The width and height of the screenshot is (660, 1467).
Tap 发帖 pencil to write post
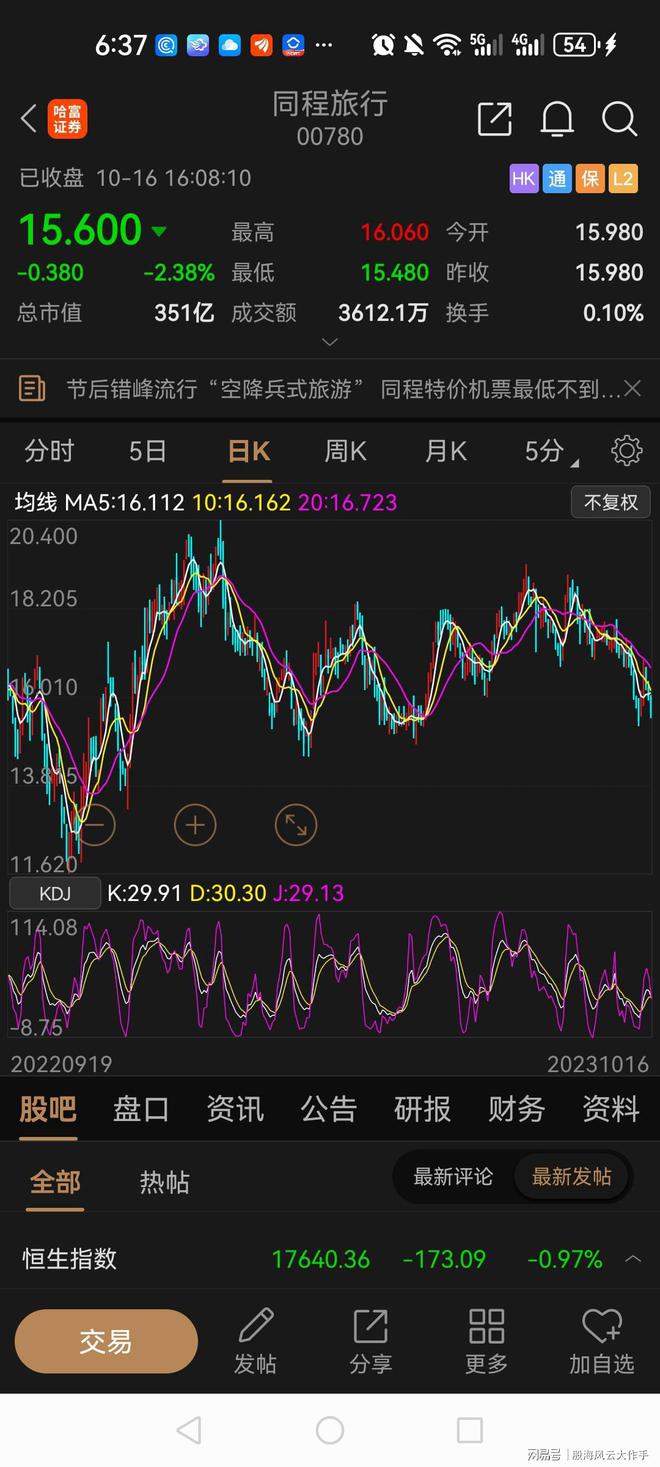255,1342
